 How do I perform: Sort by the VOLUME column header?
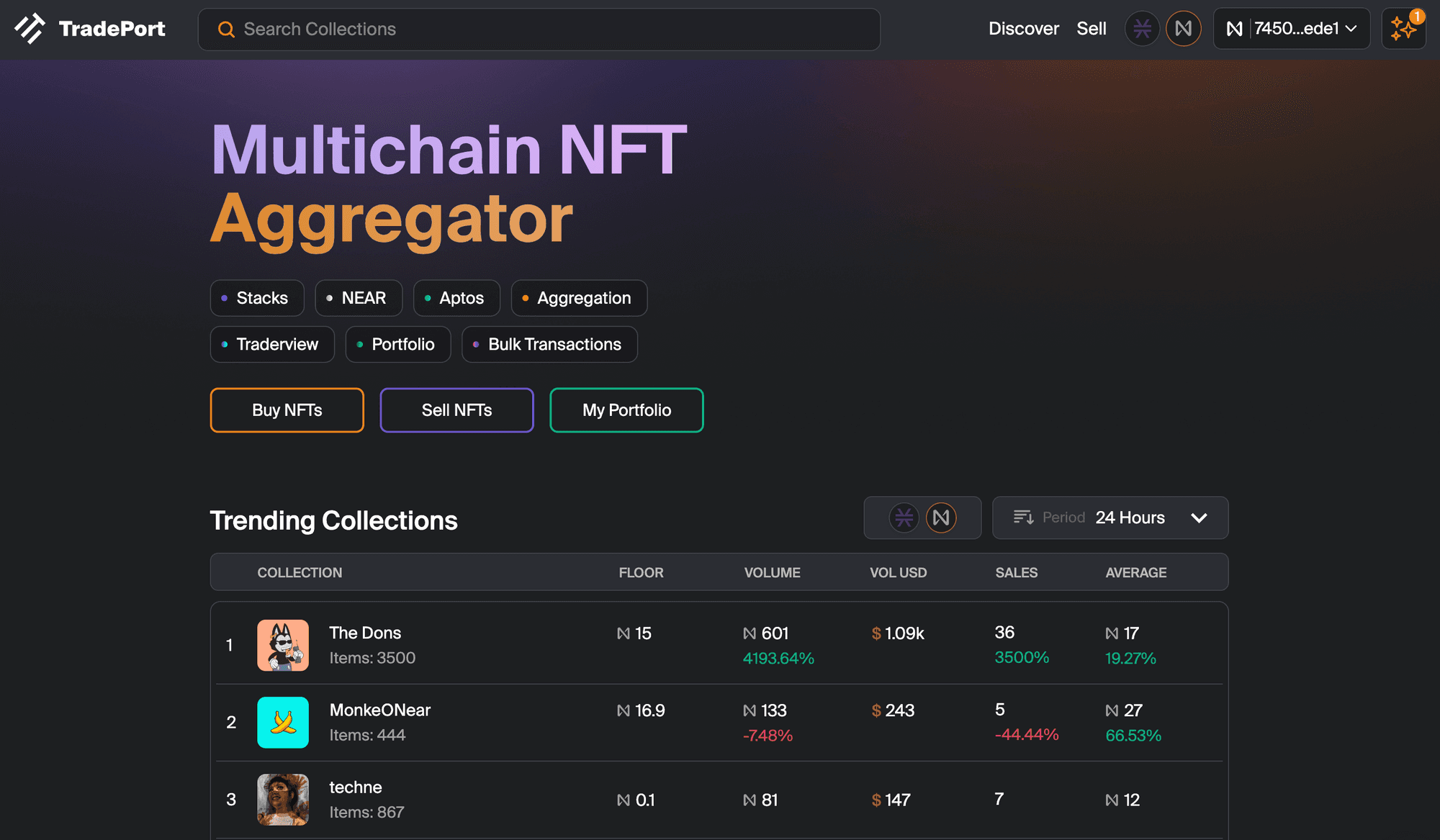[x=772, y=572]
